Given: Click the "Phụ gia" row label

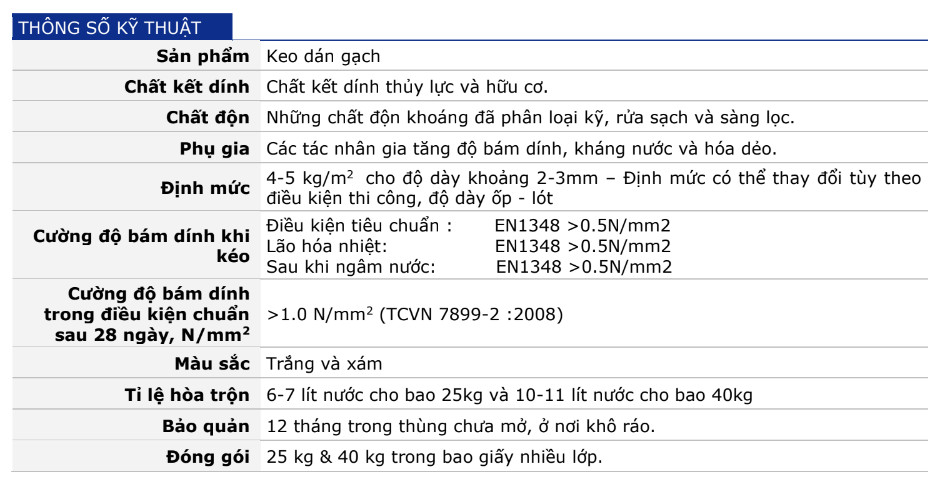Looking at the screenshot, I should (x=214, y=148).
